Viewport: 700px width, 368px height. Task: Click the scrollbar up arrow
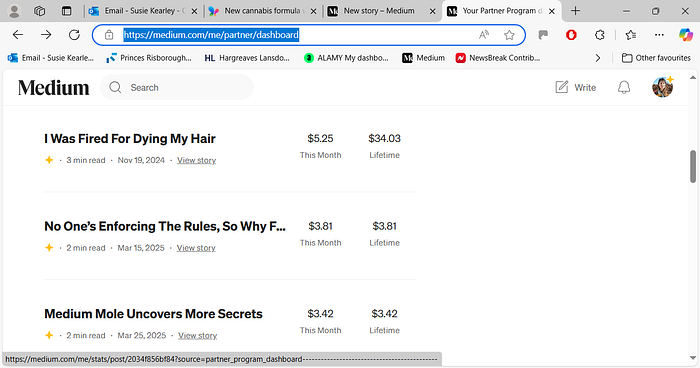click(x=693, y=77)
